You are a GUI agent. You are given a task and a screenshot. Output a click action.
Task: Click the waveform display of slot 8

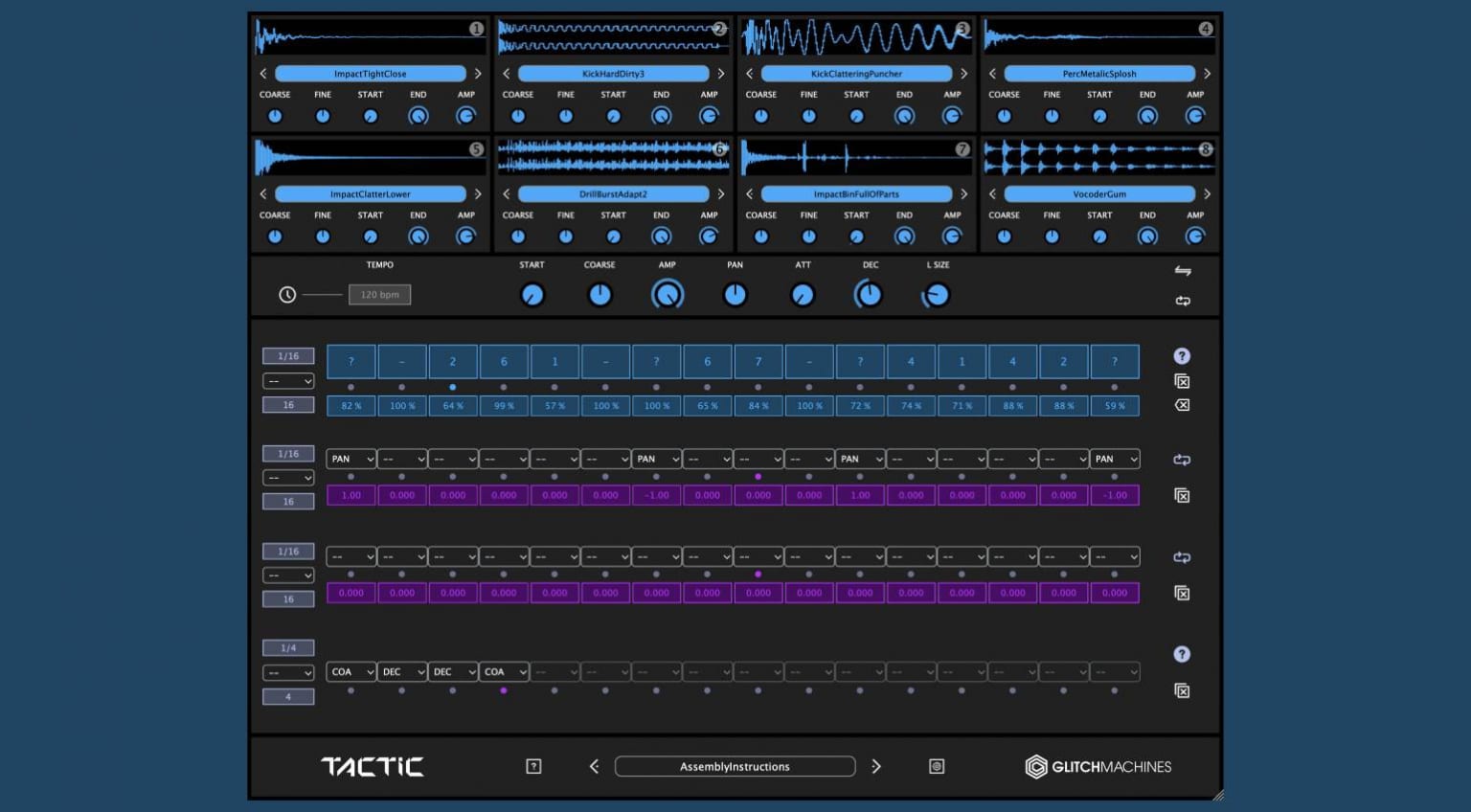pyautogui.click(x=1099, y=158)
